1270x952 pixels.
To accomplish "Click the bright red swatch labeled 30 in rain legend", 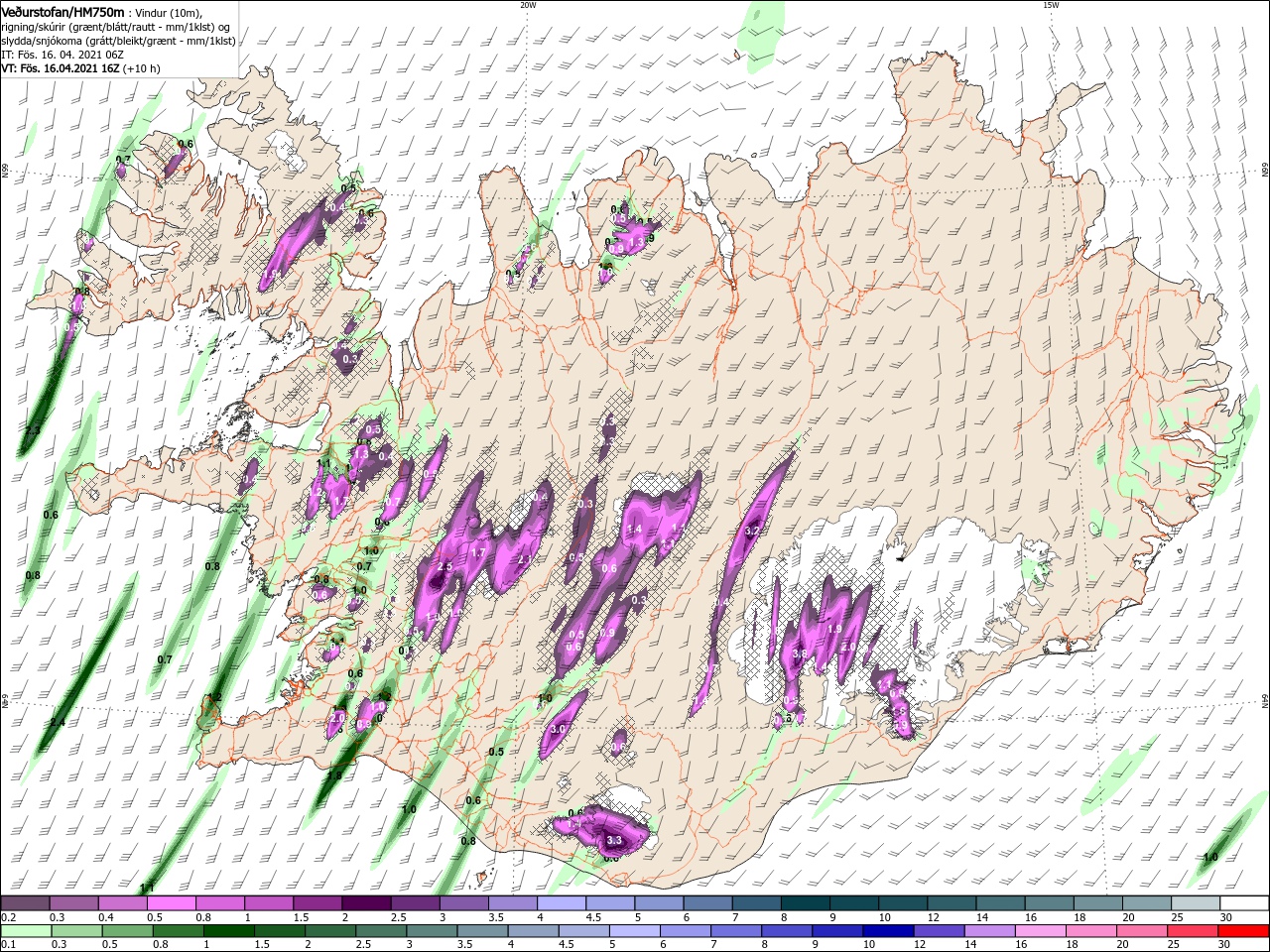I will pos(1243,931).
